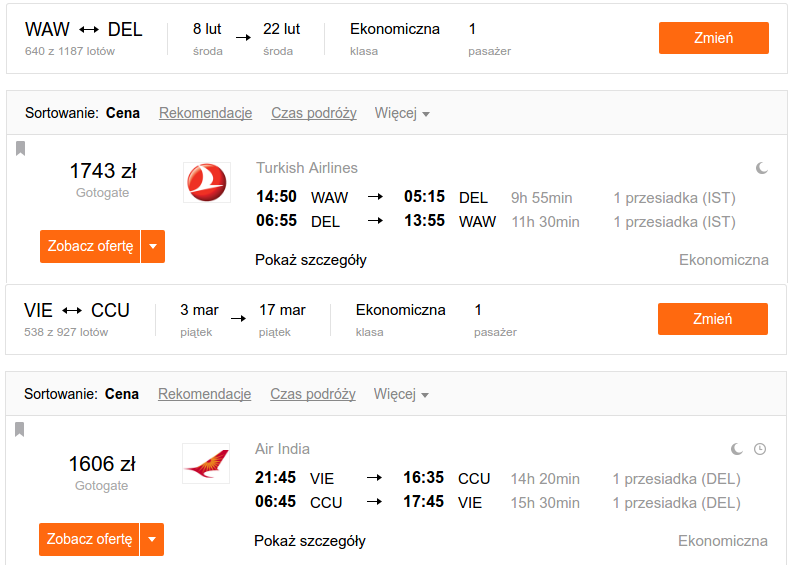Sort VIE–CCU flights by Czas podróży
This screenshot has width=791, height=565.
coord(313,394)
